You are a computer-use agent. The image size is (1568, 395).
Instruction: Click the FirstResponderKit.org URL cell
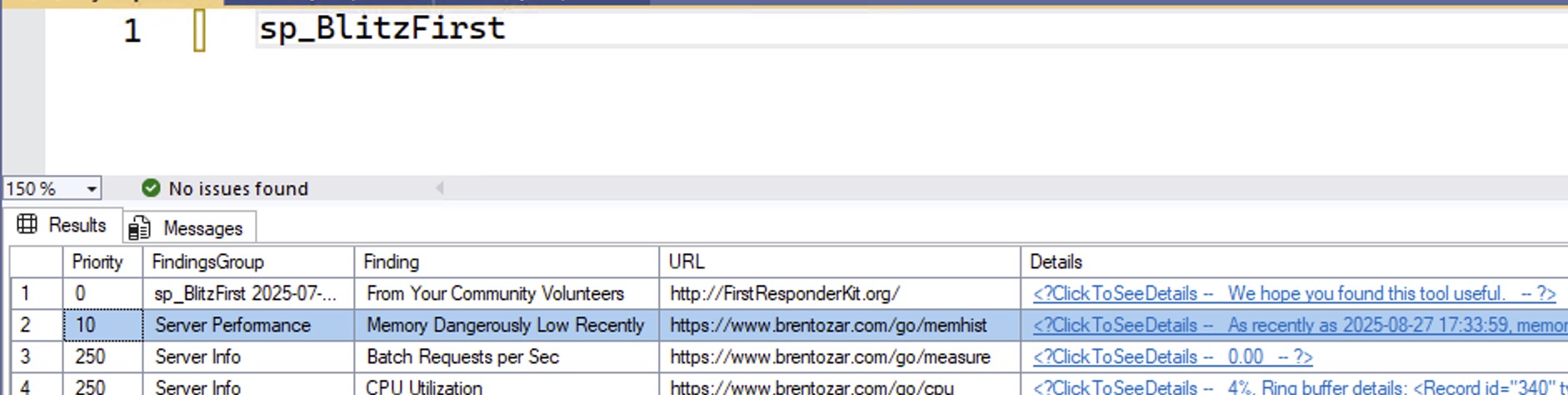(x=784, y=293)
